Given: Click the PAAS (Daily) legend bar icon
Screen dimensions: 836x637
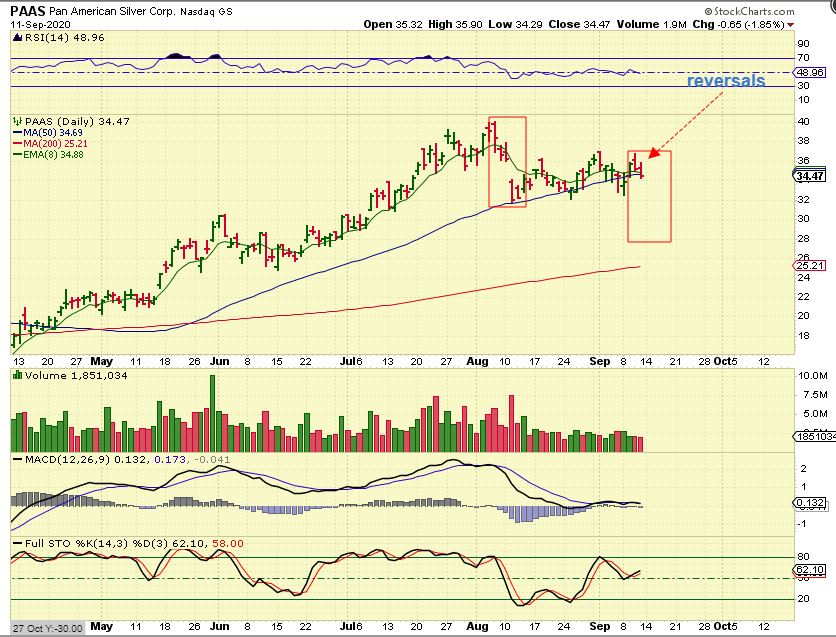Looking at the screenshot, I should coord(17,122).
